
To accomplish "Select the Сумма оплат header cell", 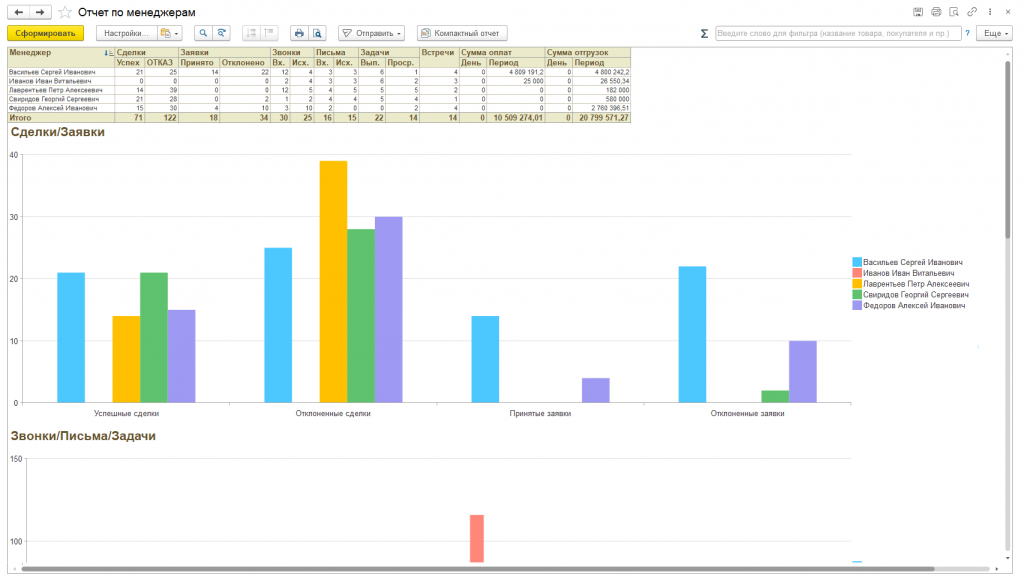I will point(502,52).
